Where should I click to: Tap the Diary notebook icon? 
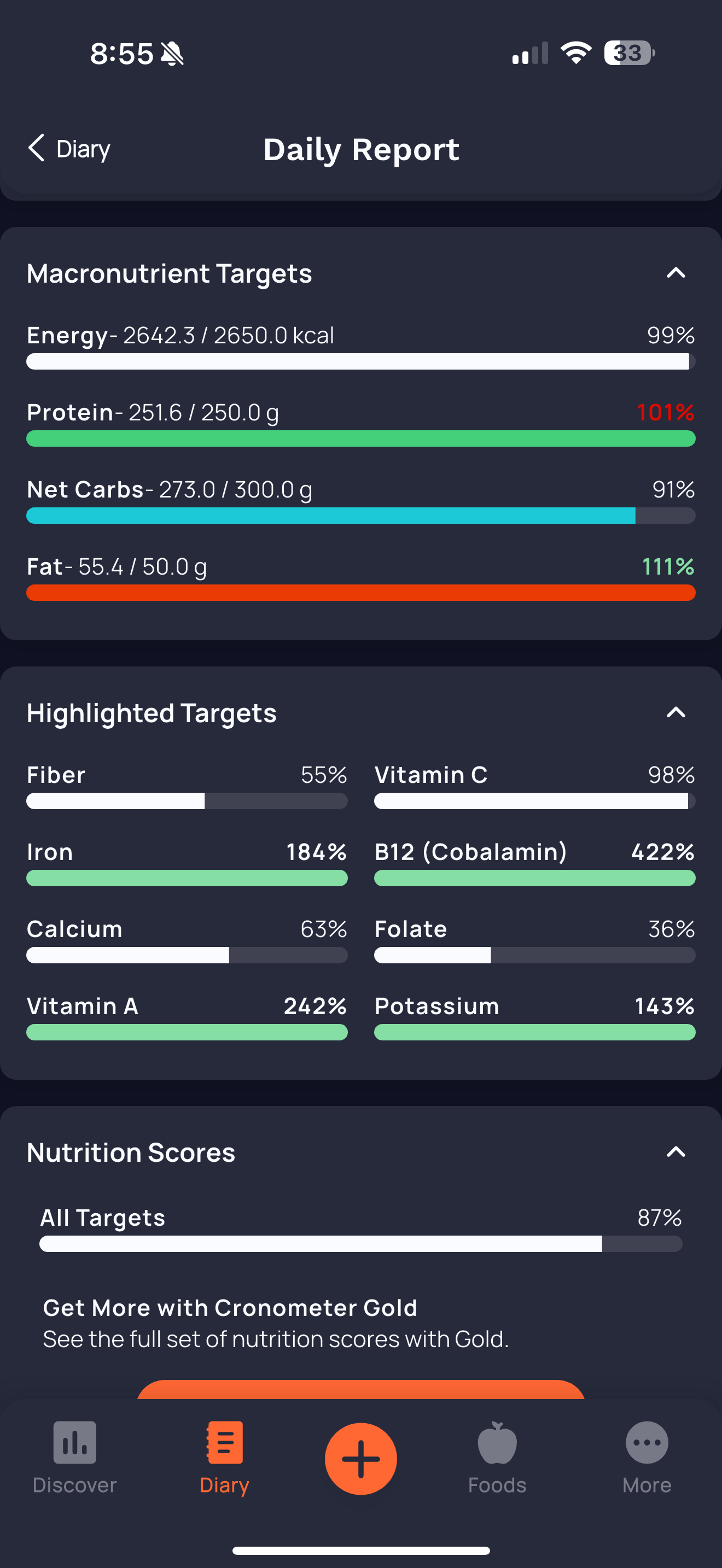(x=225, y=1442)
